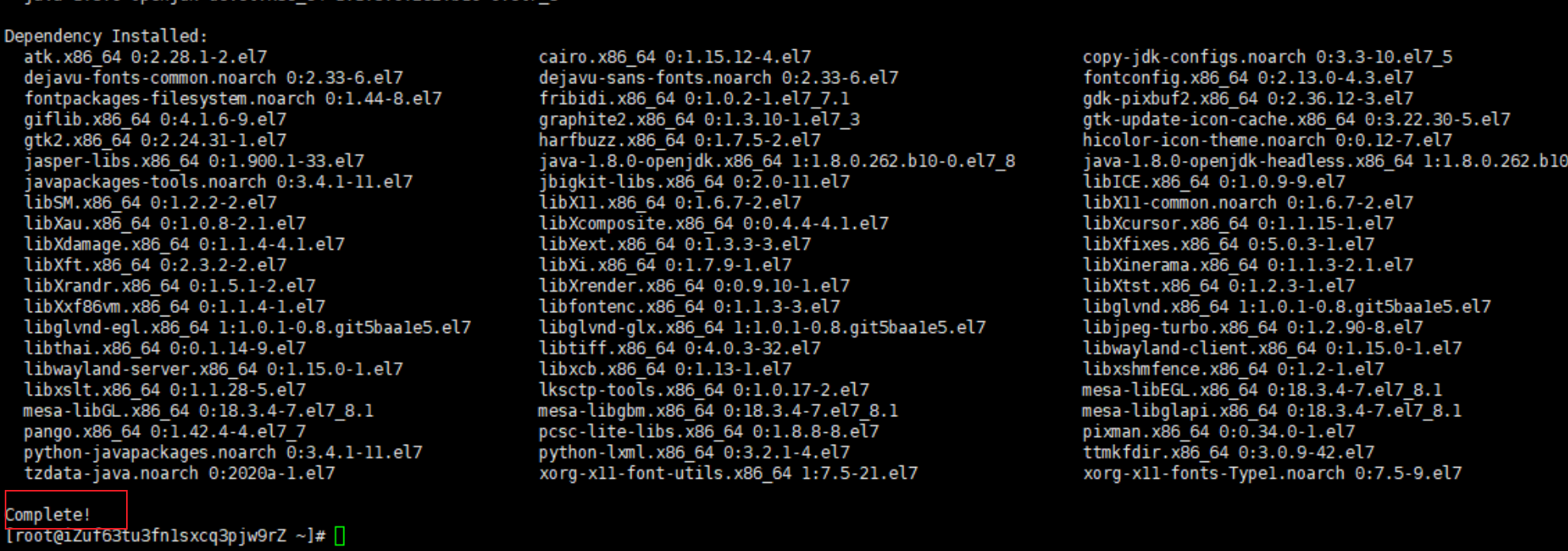Click the libwayland-server.x86_64 package line
Screen dimensions: 1568x551
pos(213,369)
